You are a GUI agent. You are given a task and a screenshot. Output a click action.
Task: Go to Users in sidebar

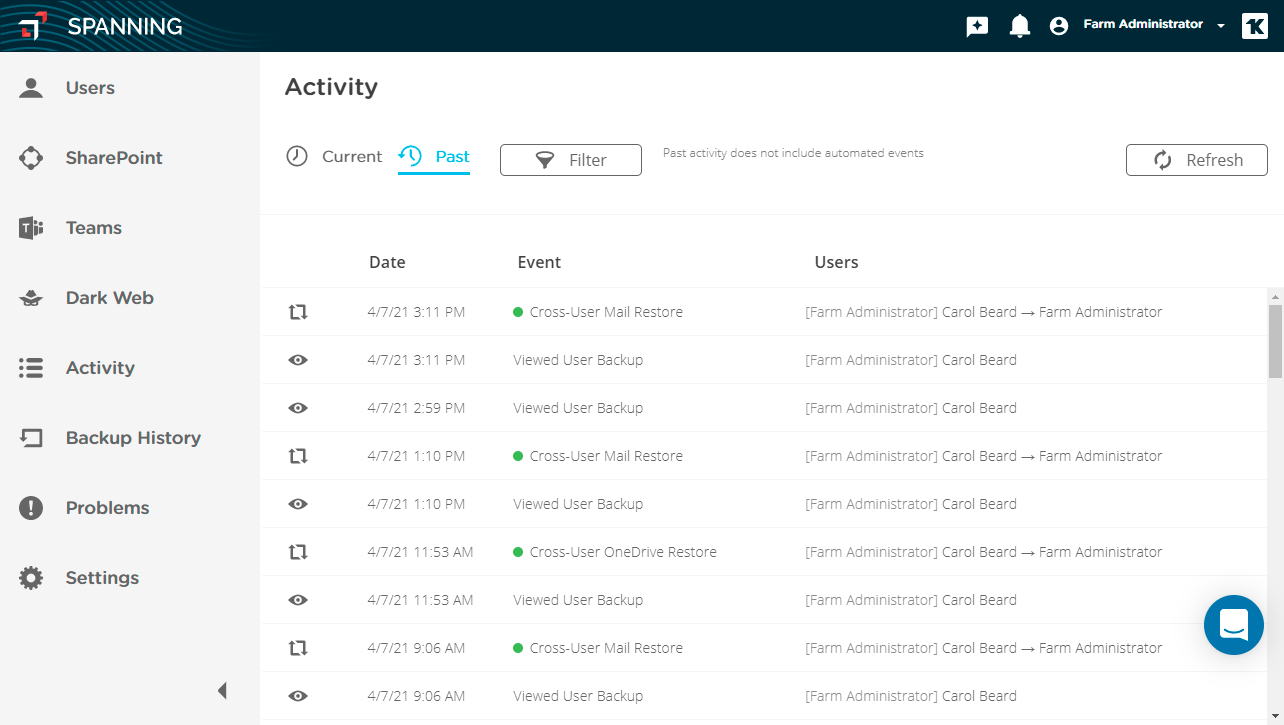90,88
